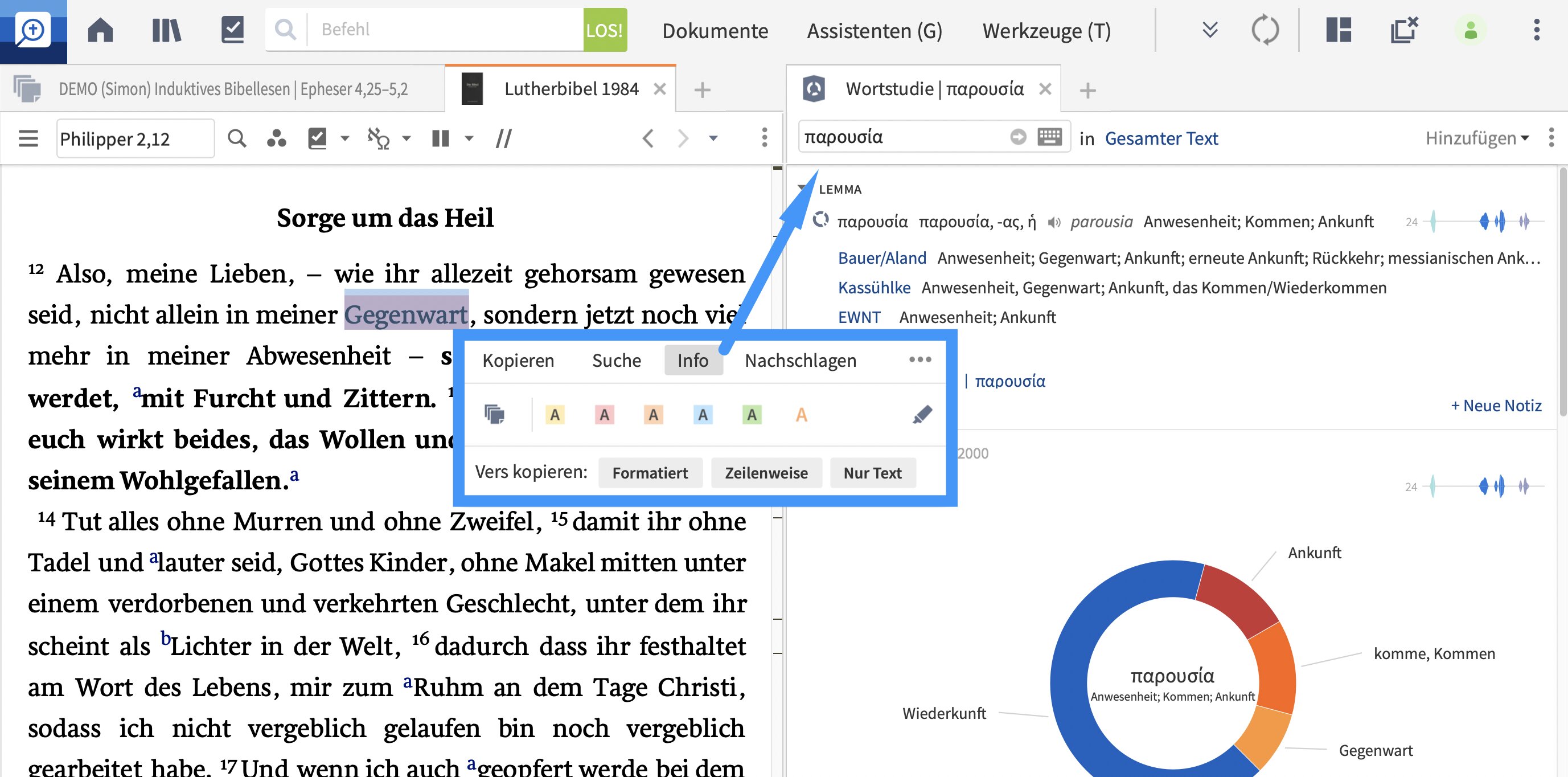This screenshot has height=777, width=1568.
Task: Open the main three-dot menu at top right
Action: tap(1536, 30)
